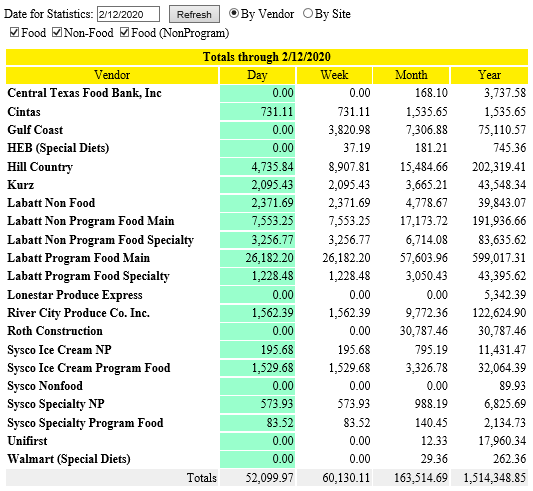Click the Vendor column header
The width and height of the screenshot is (533, 491).
point(112,75)
